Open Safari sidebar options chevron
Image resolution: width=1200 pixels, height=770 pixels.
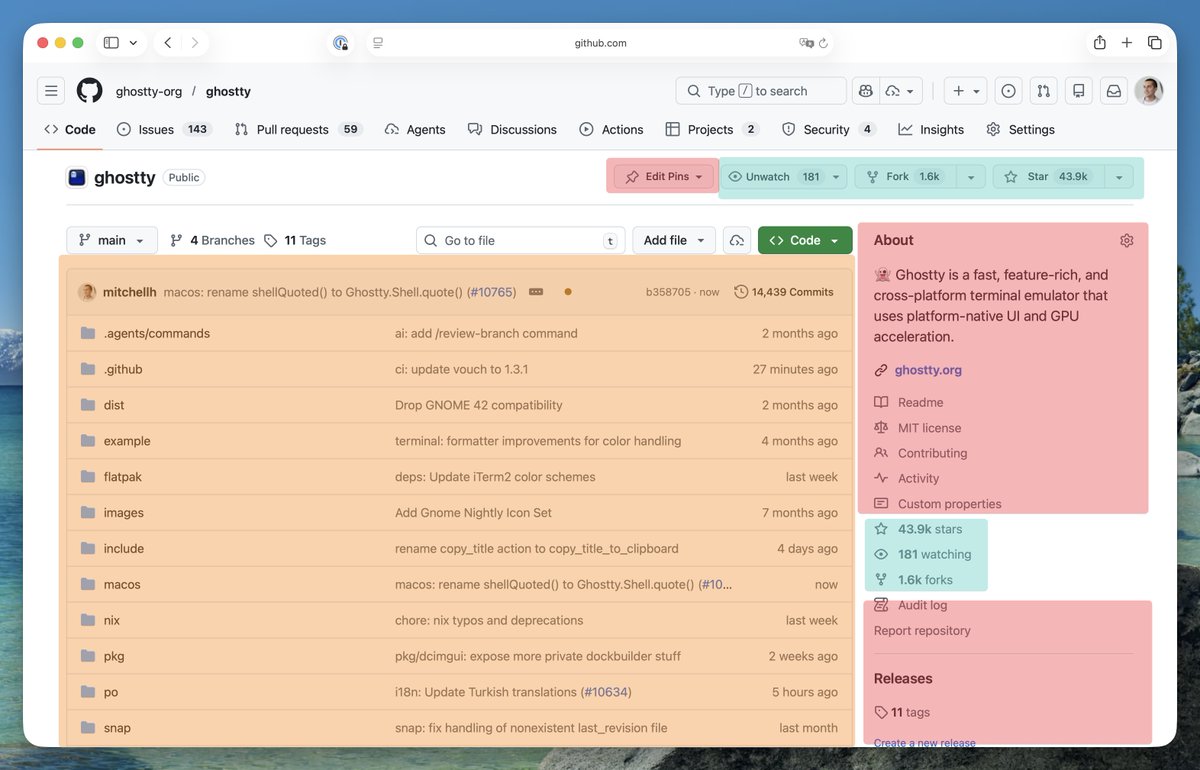(x=133, y=43)
